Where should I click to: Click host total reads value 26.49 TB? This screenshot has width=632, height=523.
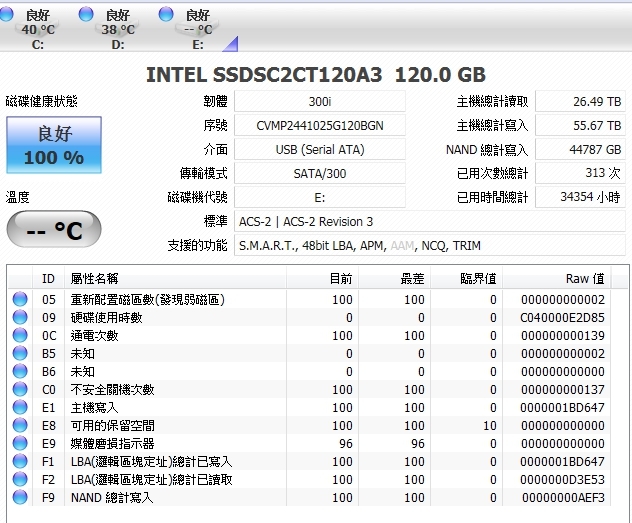580,102
